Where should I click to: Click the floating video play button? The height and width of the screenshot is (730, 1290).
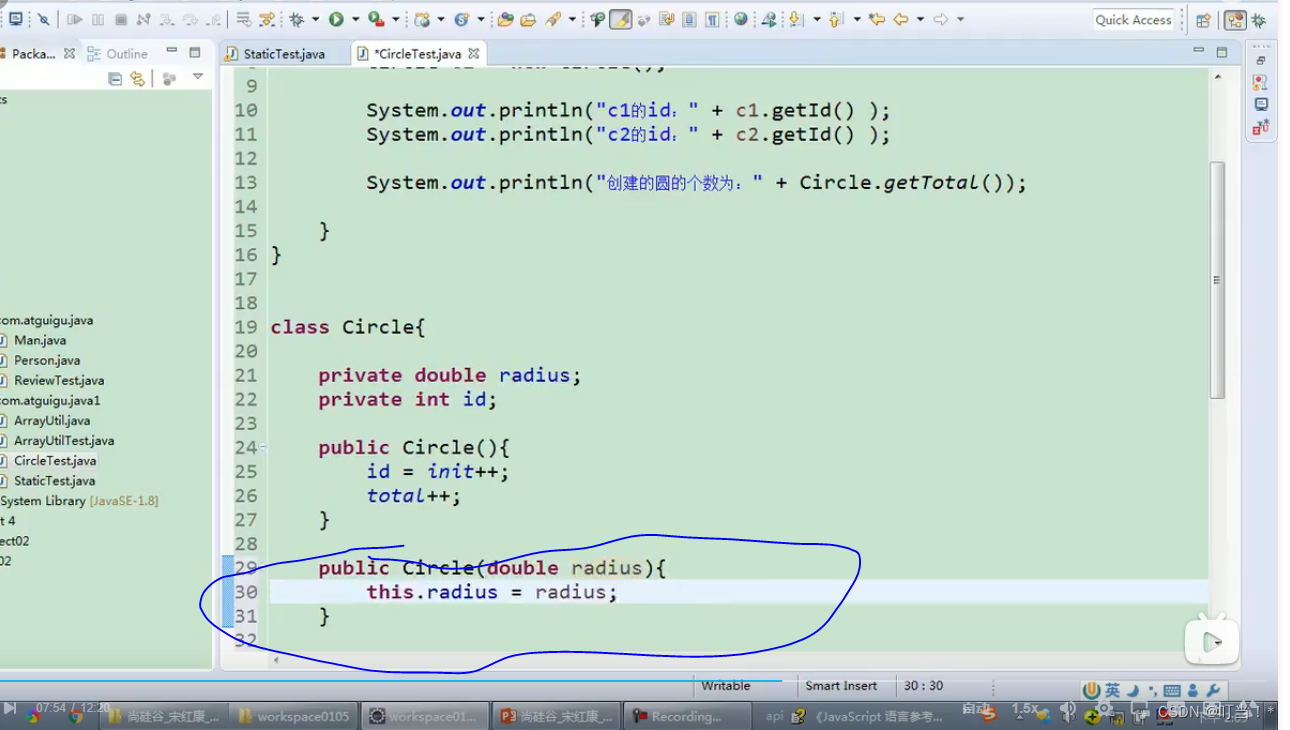click(1212, 641)
